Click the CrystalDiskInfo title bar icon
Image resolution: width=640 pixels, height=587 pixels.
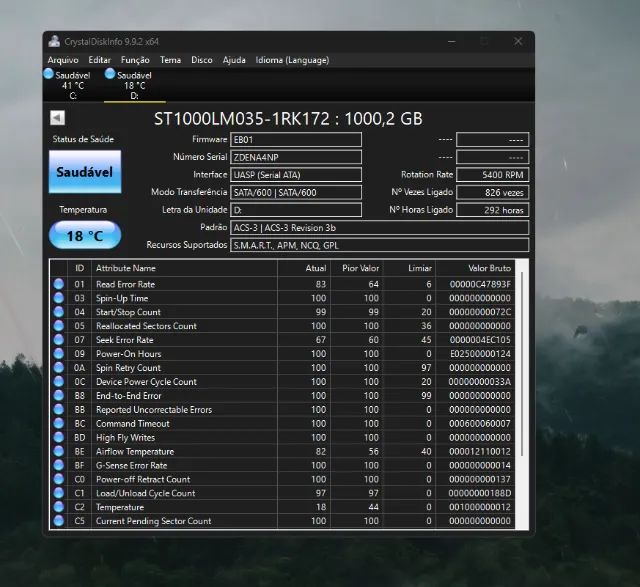[54, 41]
